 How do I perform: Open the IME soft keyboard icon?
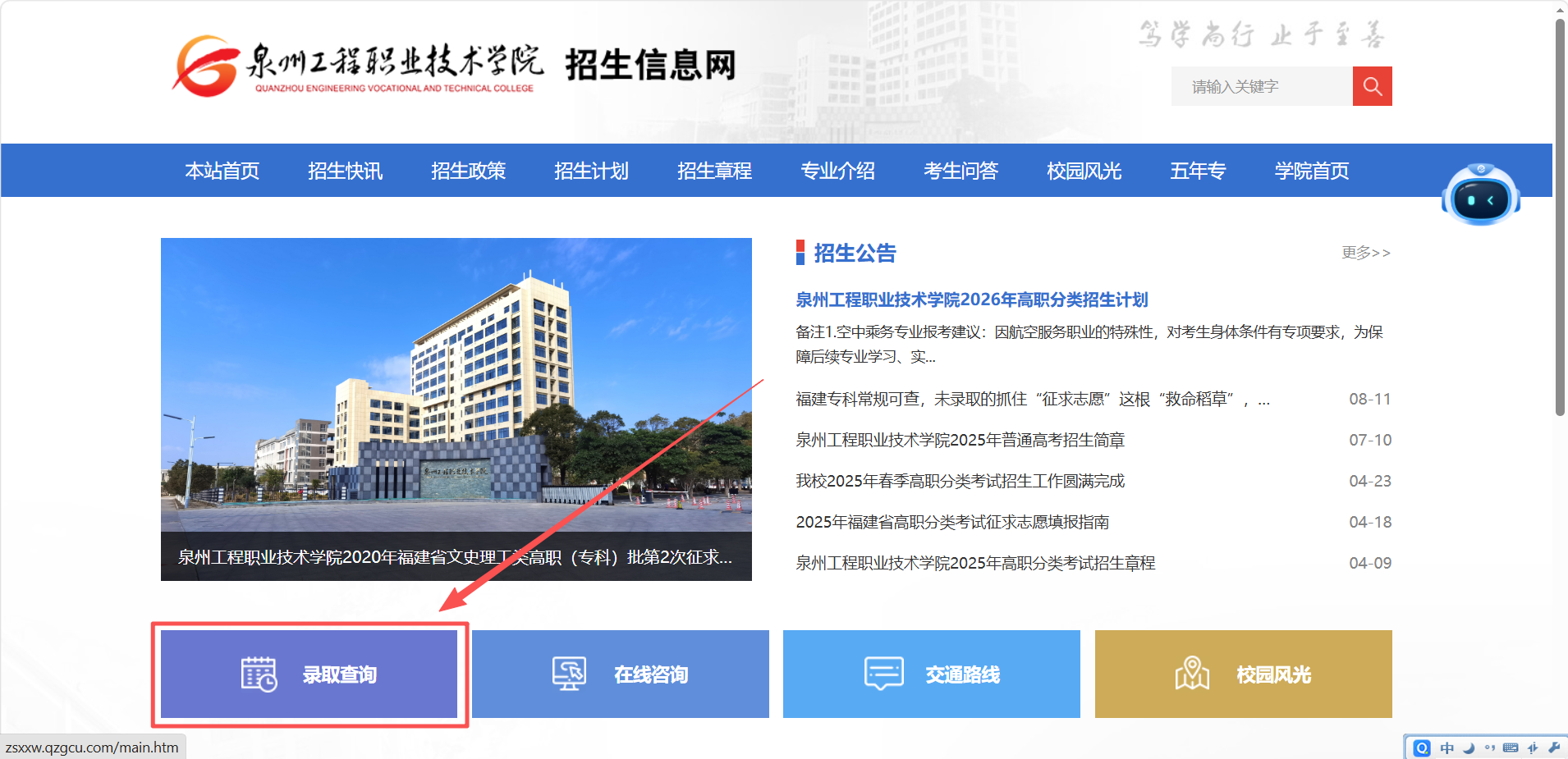coord(1511,748)
